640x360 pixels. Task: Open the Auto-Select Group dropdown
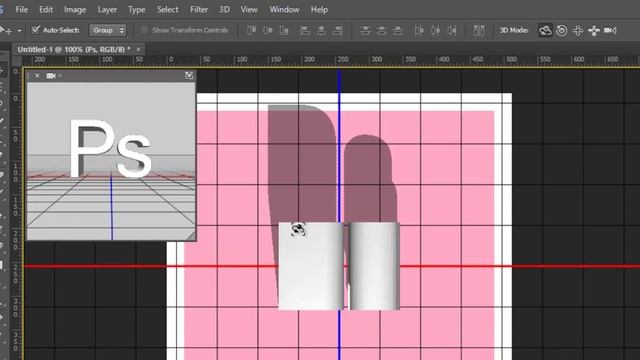coord(107,30)
